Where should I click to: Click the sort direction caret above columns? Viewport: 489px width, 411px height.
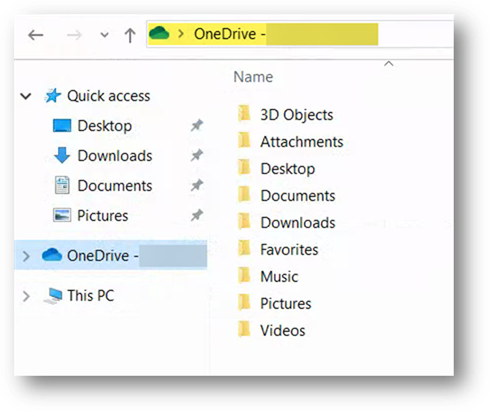[x=389, y=63]
